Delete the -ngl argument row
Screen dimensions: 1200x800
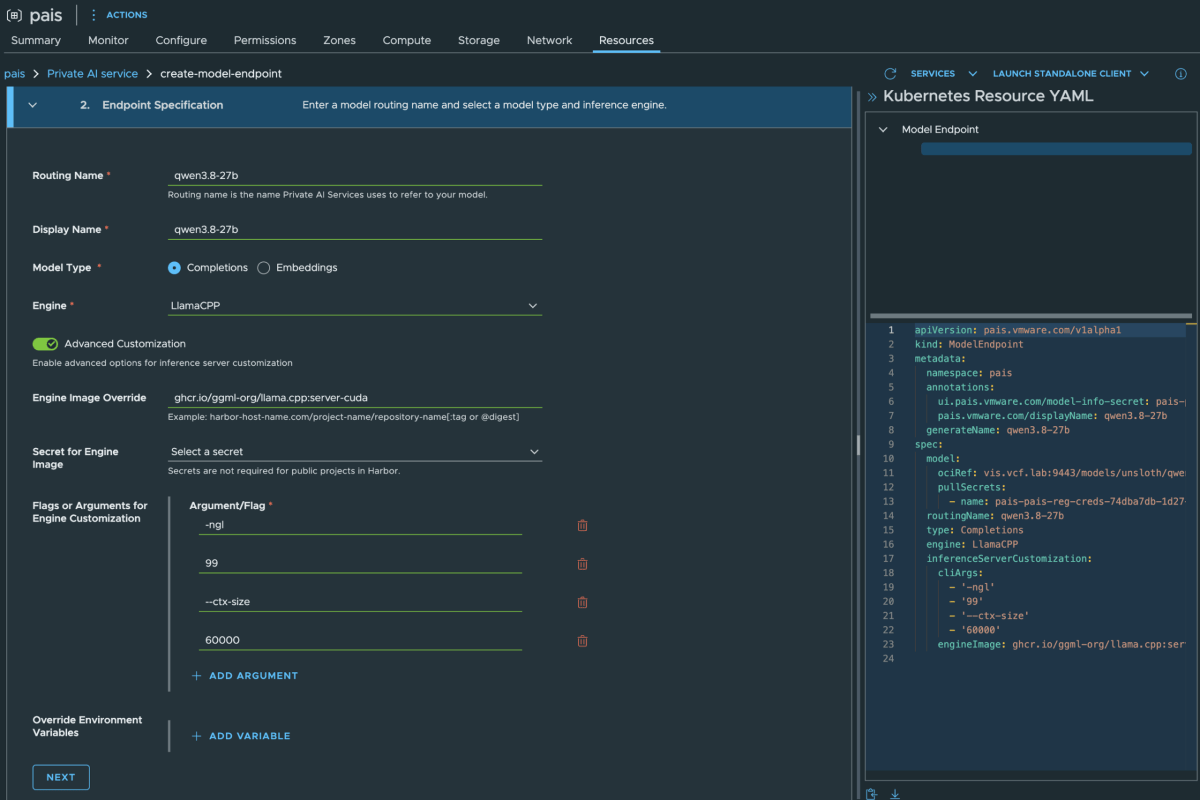[582, 525]
